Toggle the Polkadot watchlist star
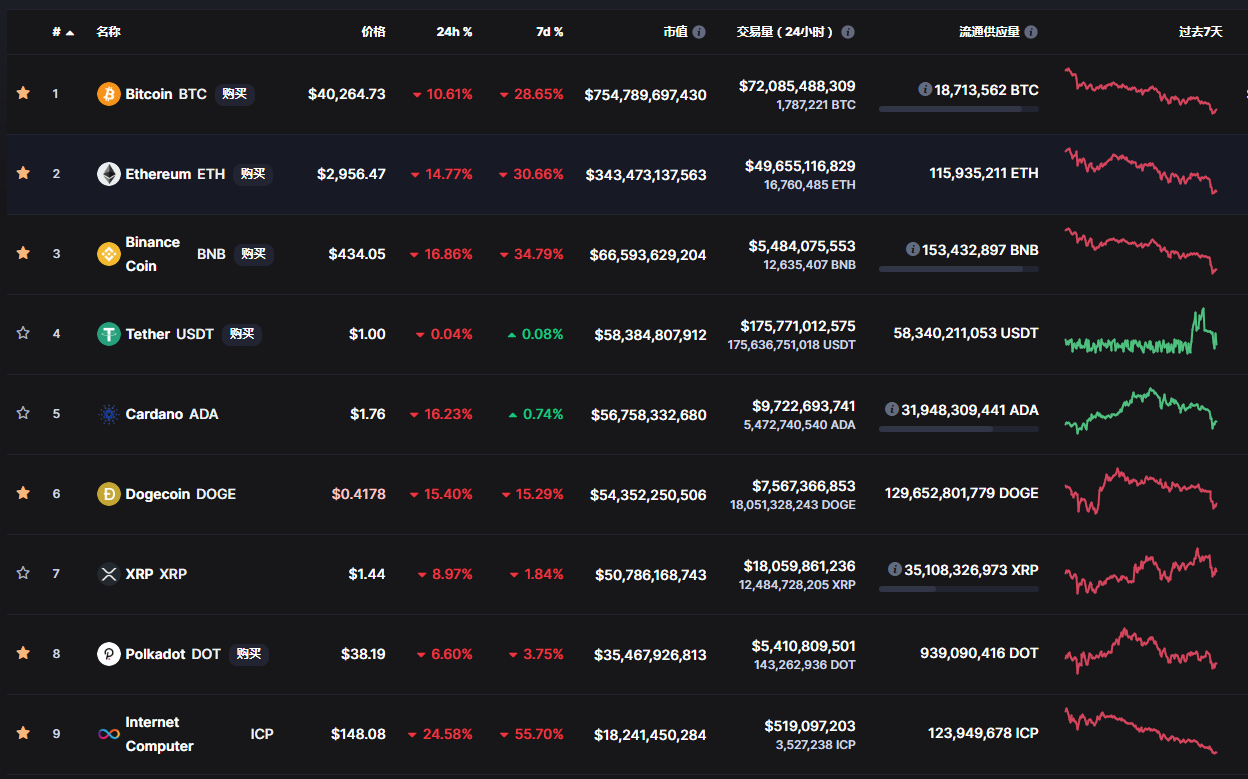The image size is (1248, 779). [23, 653]
